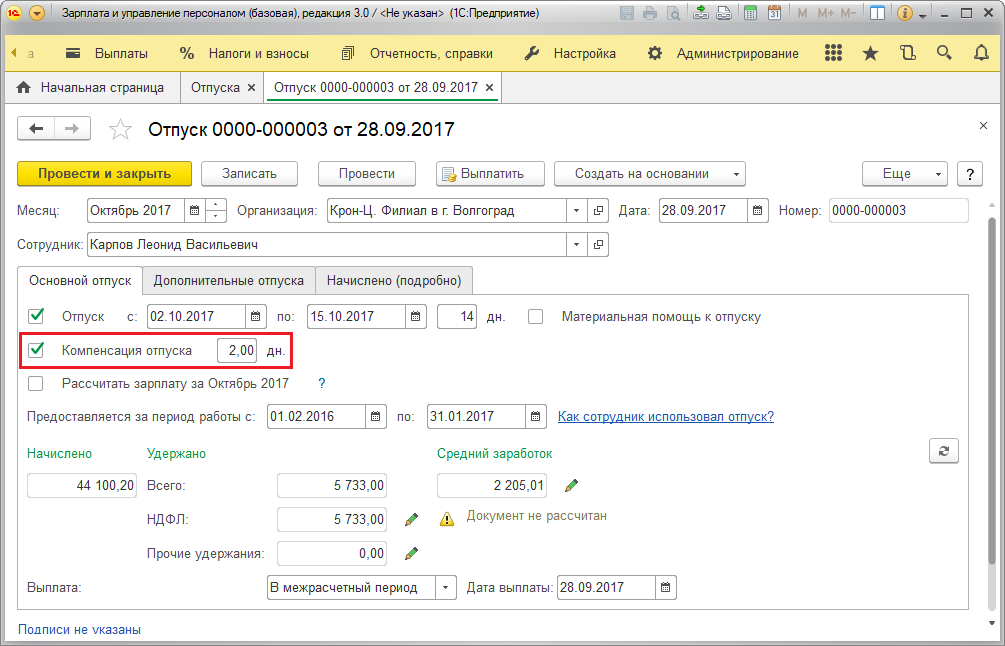Open favorites star in sections panel

coord(870,53)
